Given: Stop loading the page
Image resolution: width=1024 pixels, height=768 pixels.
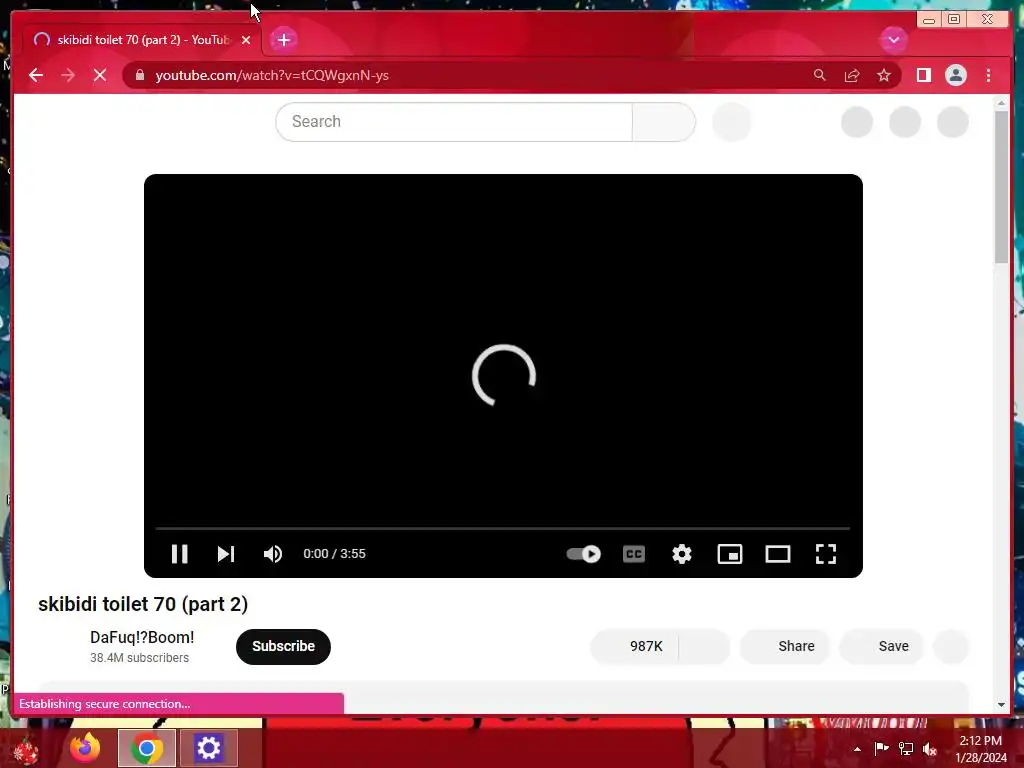Looking at the screenshot, I should click(100, 75).
